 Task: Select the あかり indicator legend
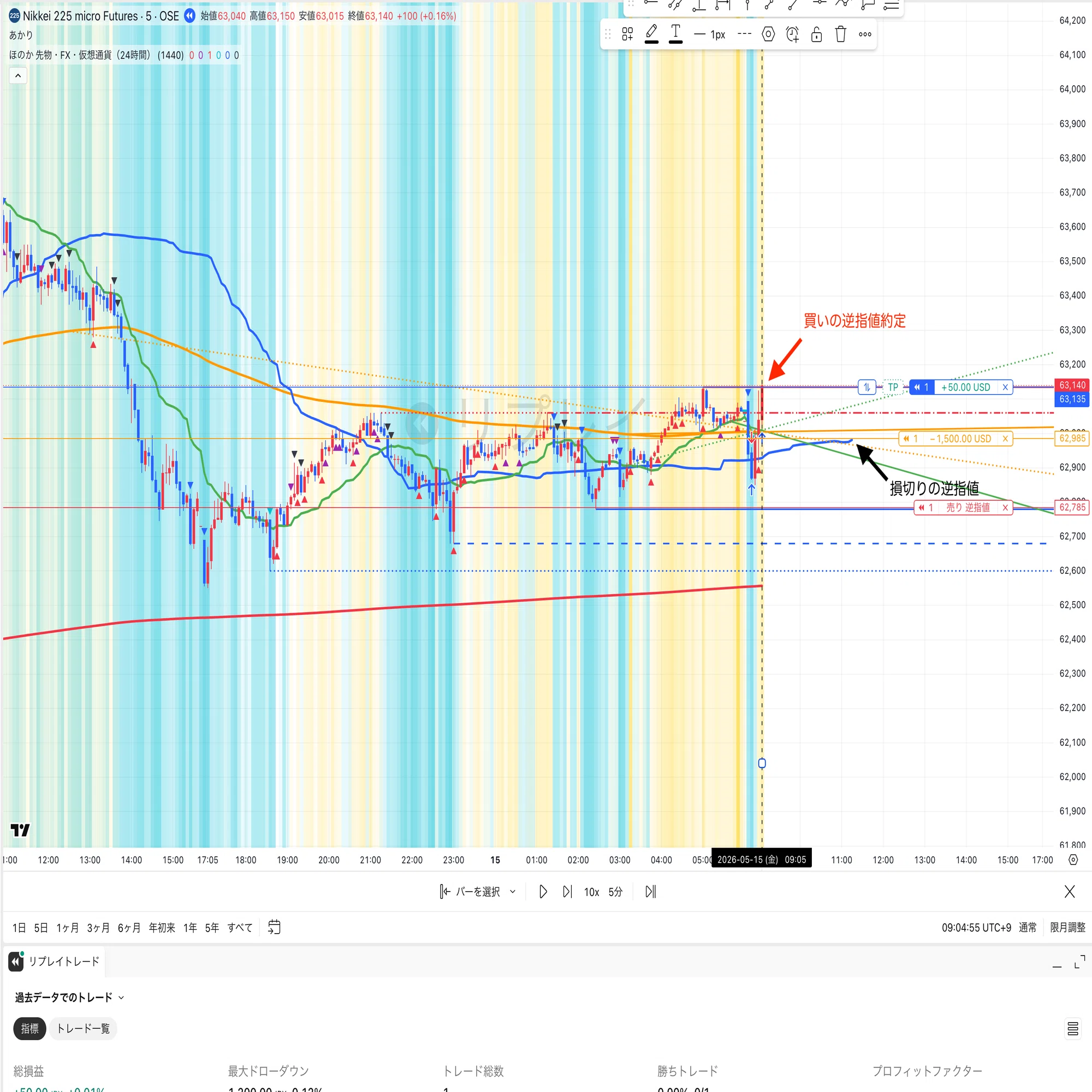pyautogui.click(x=21, y=35)
